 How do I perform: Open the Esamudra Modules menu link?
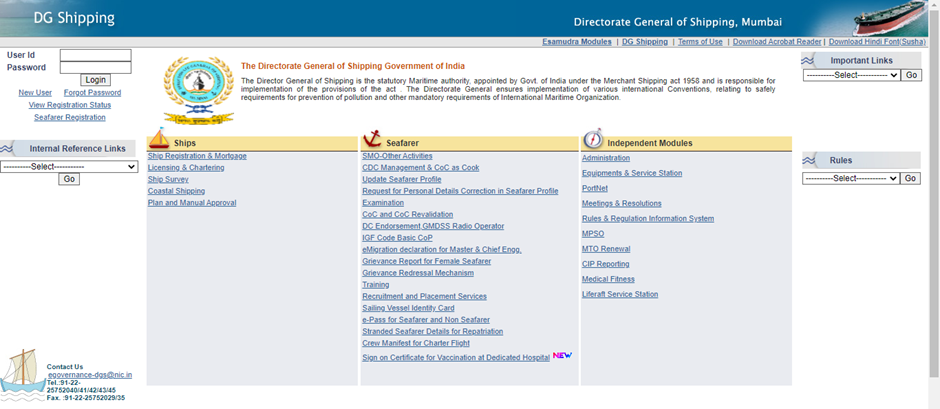click(x=577, y=42)
